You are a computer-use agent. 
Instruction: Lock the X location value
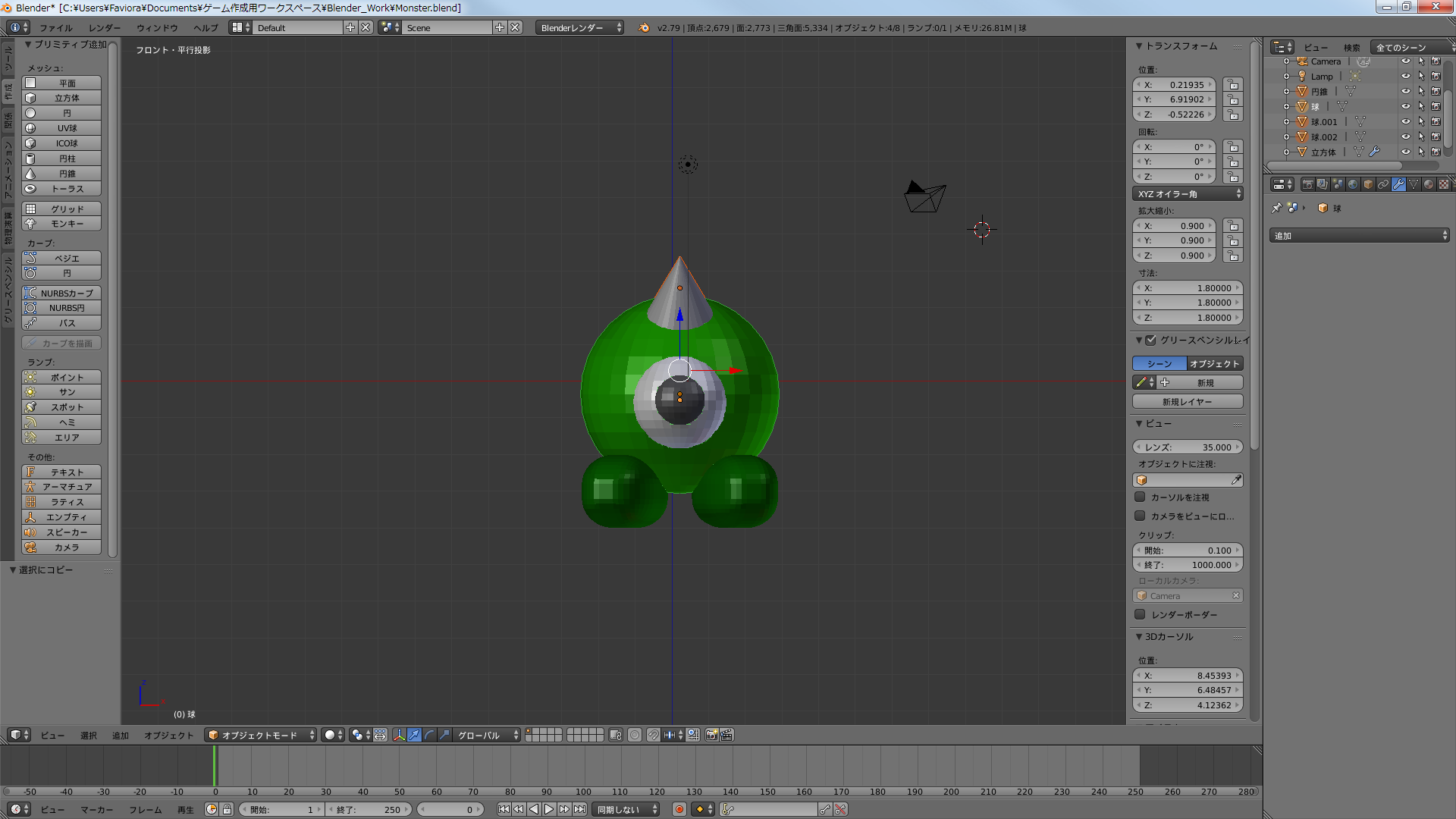click(x=1233, y=85)
